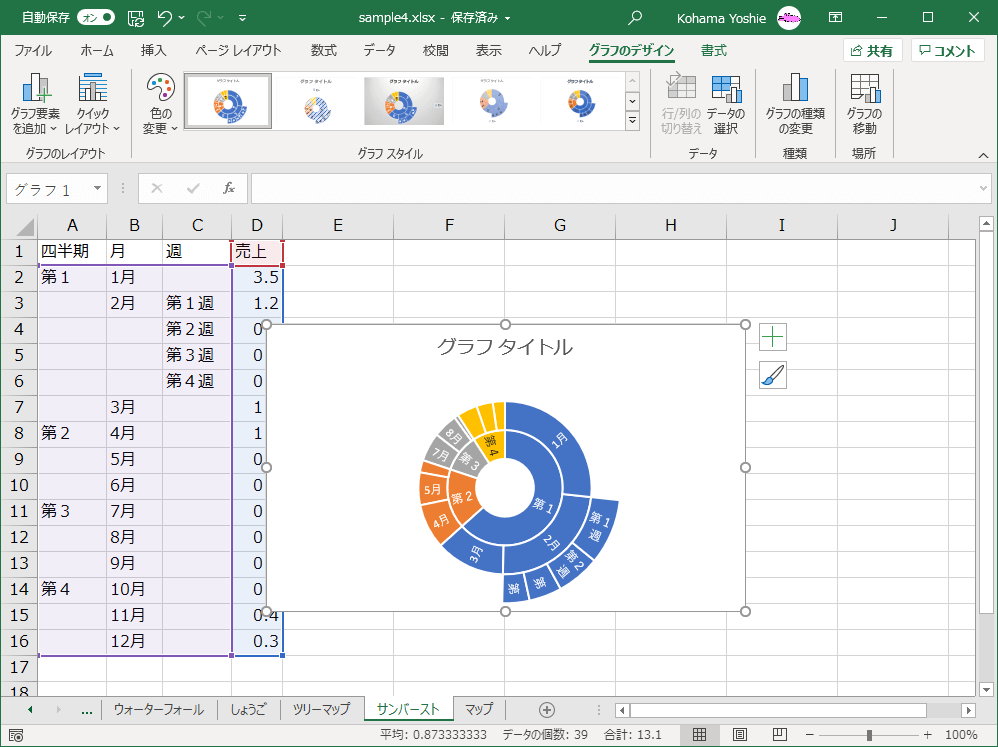The width and height of the screenshot is (998, 747).
Task: Click the zoom slider handle in status bar
Action: pos(870,735)
